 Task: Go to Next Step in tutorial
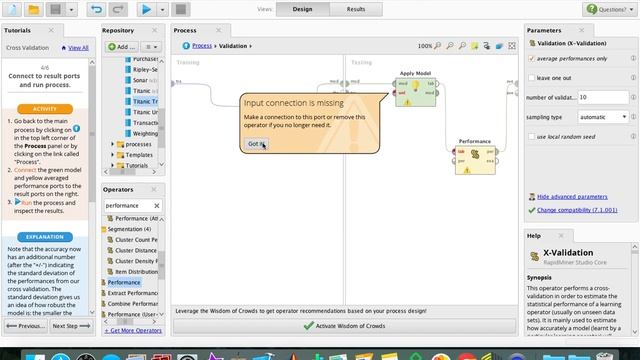click(71, 326)
